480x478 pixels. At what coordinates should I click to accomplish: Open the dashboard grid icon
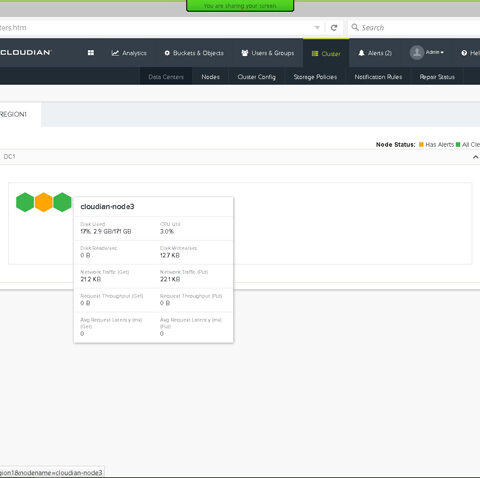click(x=91, y=53)
